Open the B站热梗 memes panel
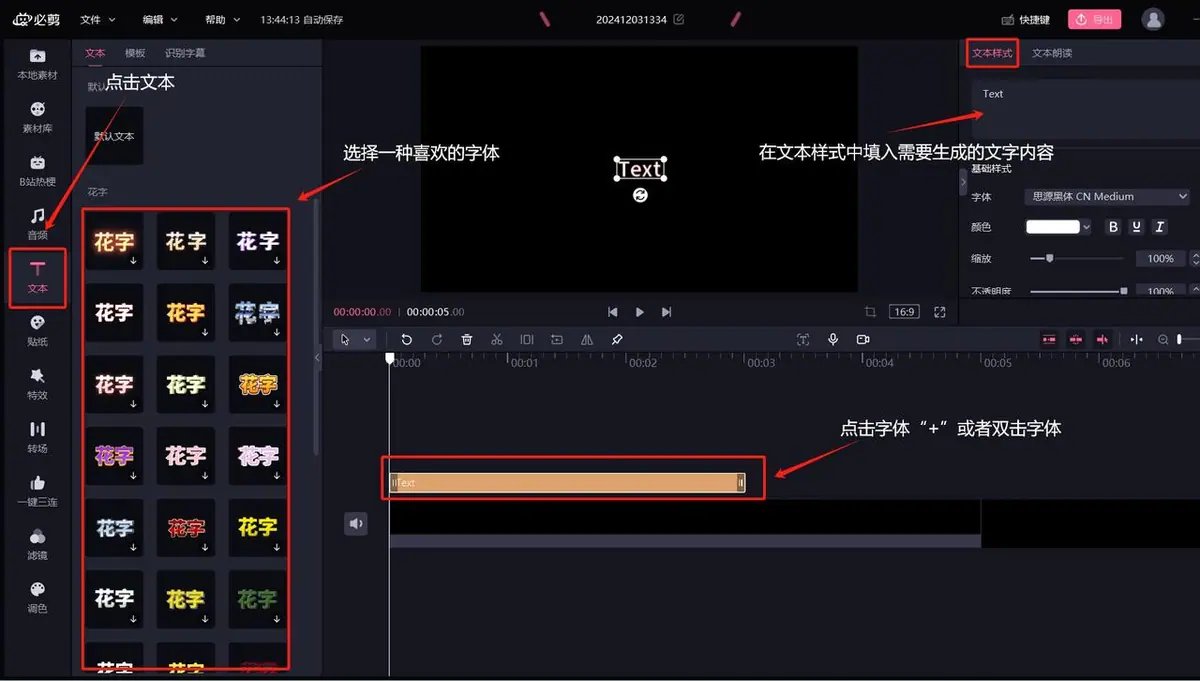Viewport: 1200px width, 681px height. coord(37,170)
